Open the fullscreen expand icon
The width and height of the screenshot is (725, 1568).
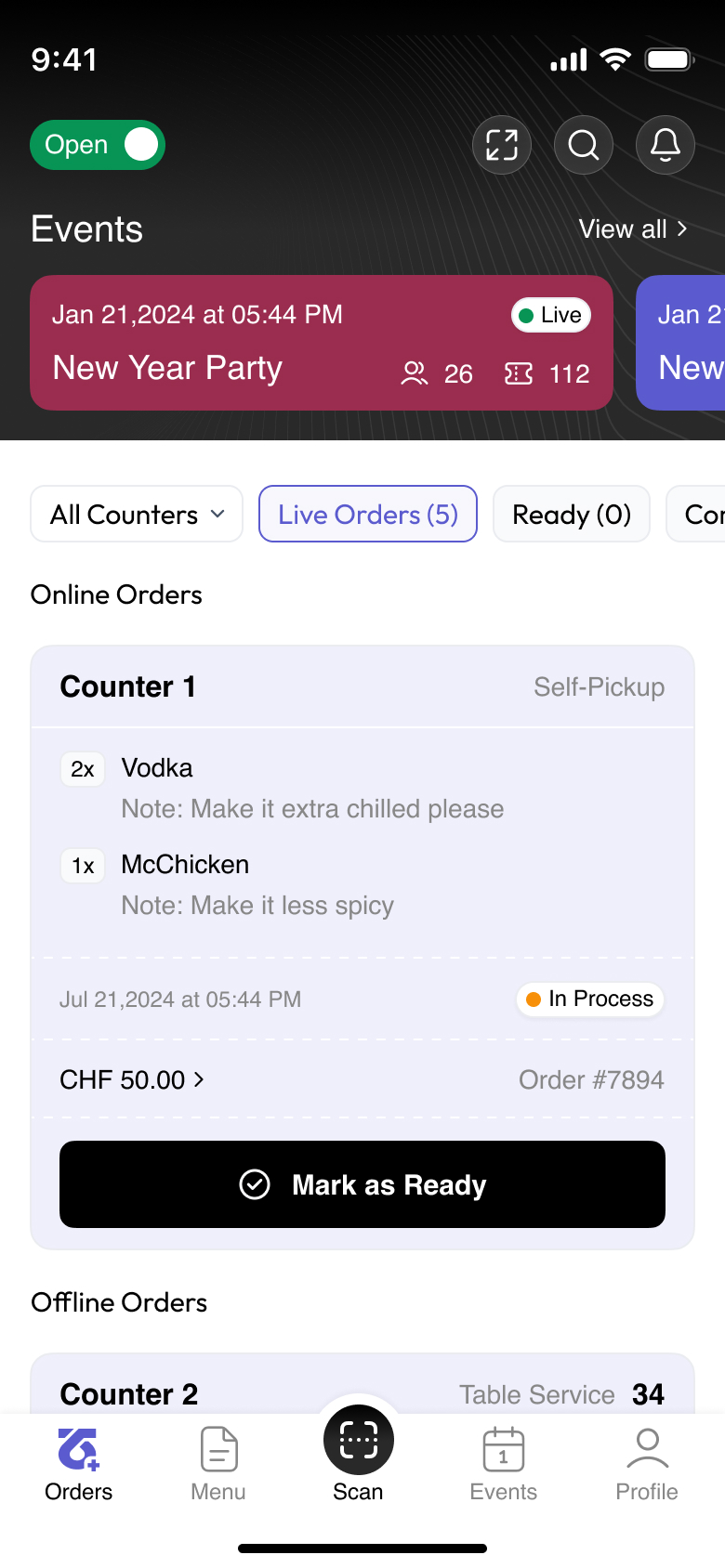502,145
